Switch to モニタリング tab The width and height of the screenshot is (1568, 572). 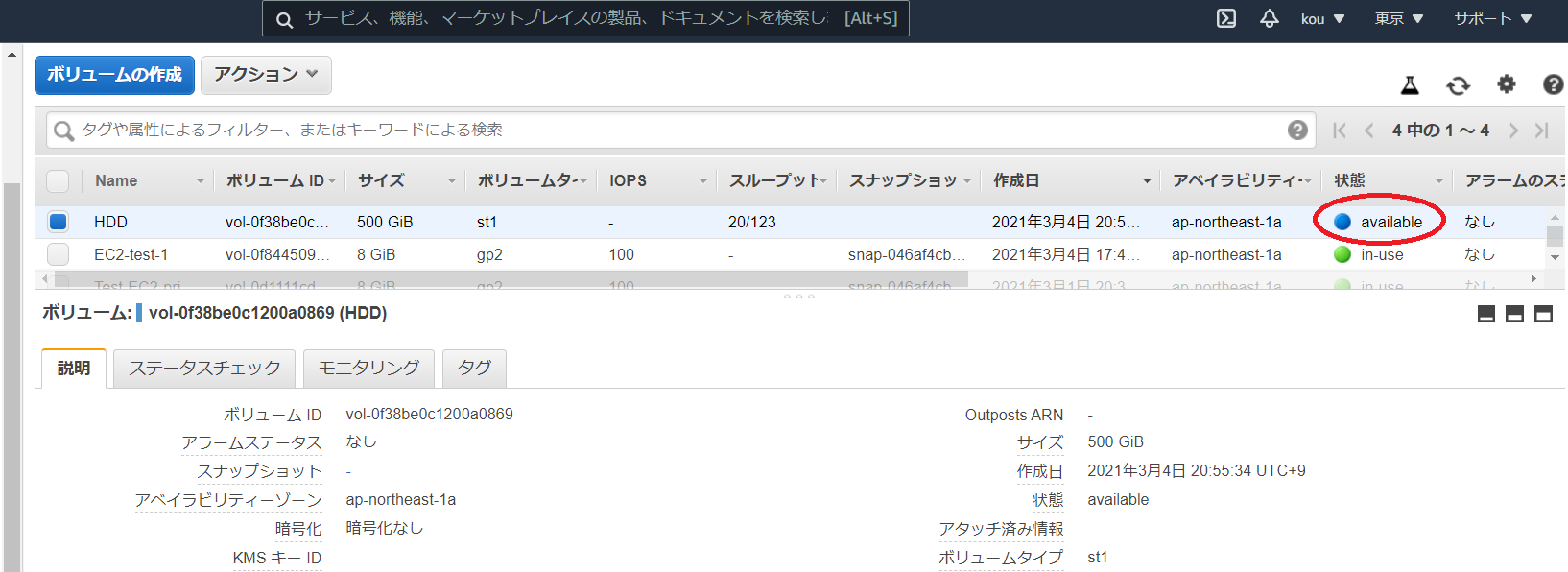tap(368, 369)
